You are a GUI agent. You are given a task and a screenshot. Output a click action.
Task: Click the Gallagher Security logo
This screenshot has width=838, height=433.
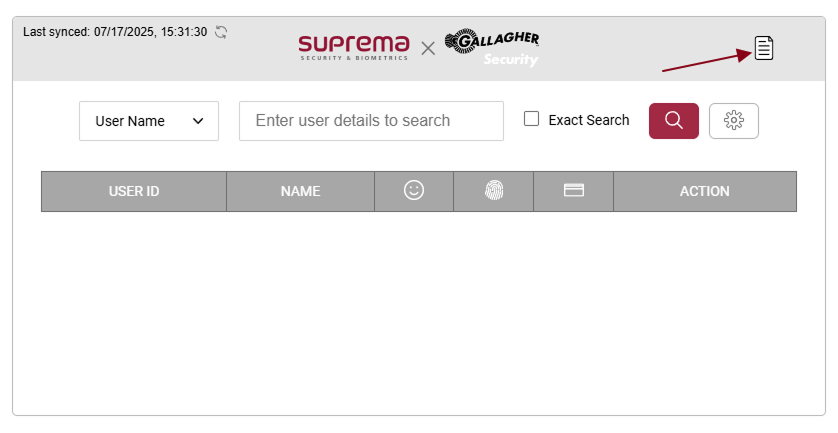tap(493, 47)
